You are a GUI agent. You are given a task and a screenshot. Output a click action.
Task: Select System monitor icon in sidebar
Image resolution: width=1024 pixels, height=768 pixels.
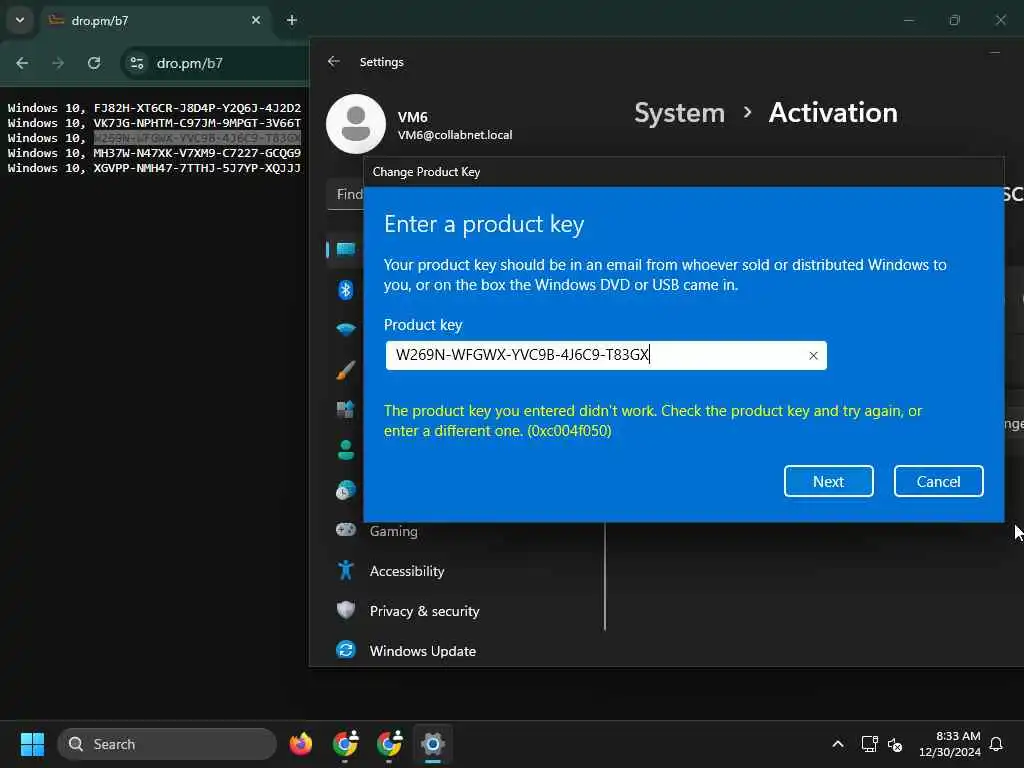pos(345,249)
